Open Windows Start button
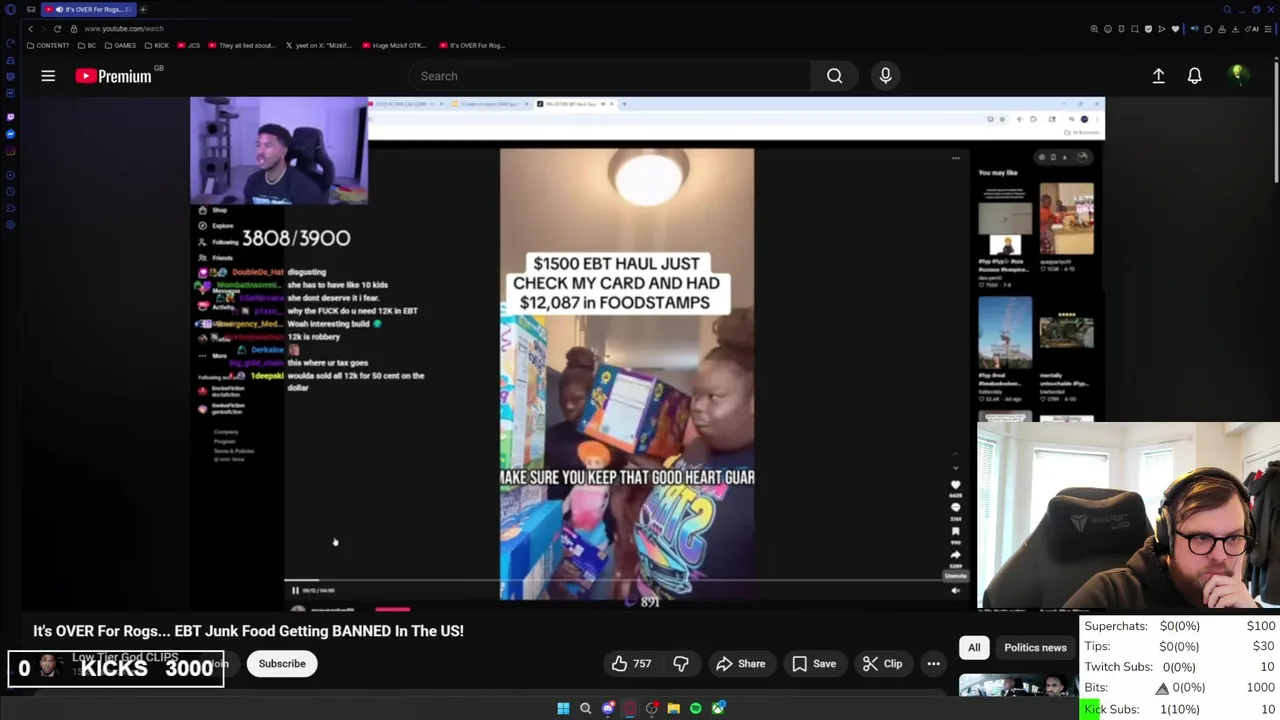This screenshot has height=720, width=1280. (563, 708)
